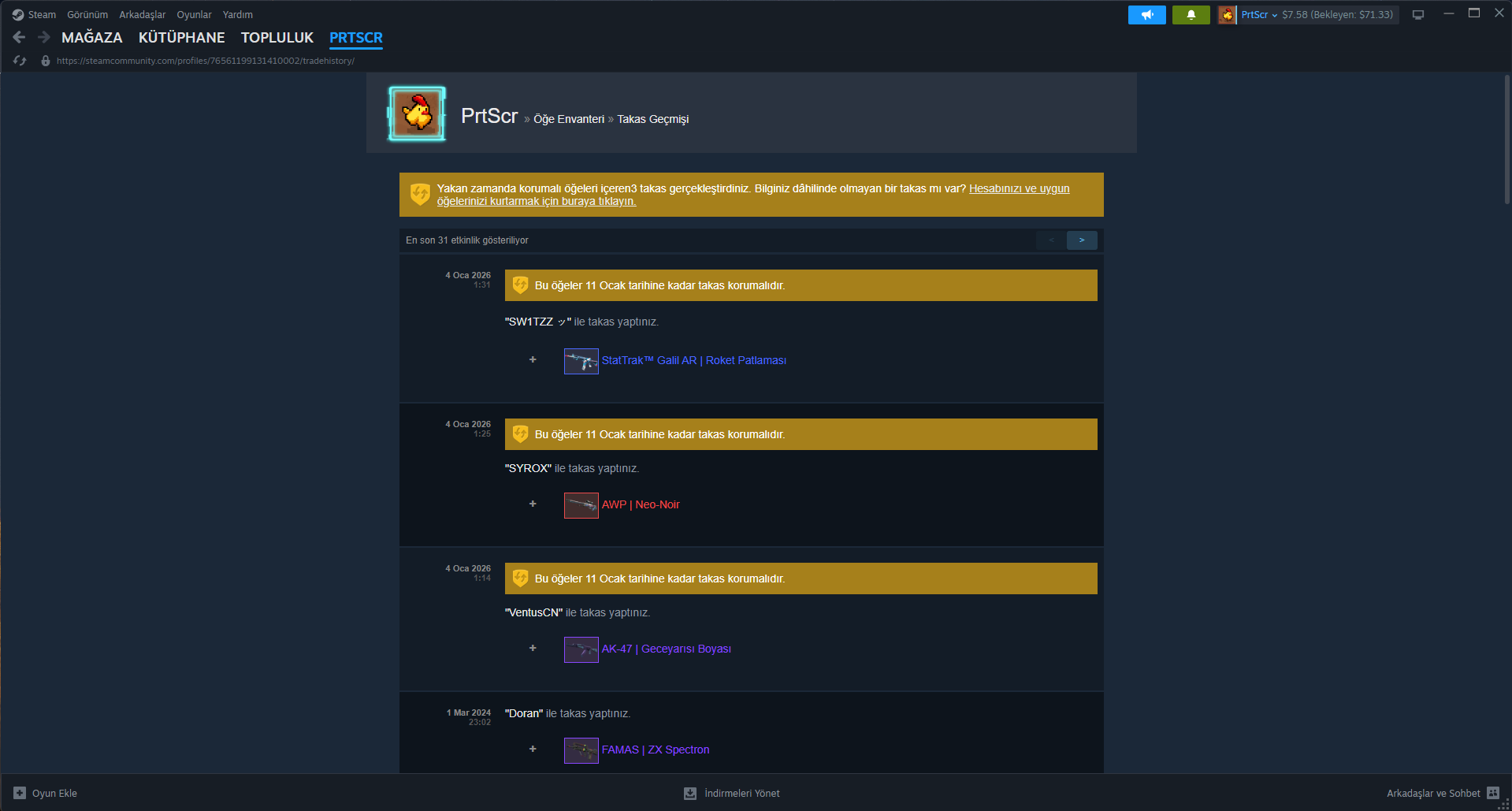Follow the account recovery link in warning banner
Viewport: 1512px width, 811px height.
753,195
